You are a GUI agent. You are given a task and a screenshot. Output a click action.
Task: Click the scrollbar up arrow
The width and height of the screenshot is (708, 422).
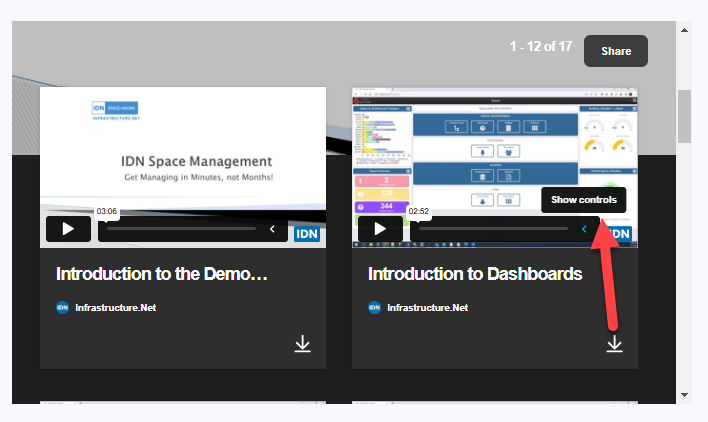tap(685, 30)
